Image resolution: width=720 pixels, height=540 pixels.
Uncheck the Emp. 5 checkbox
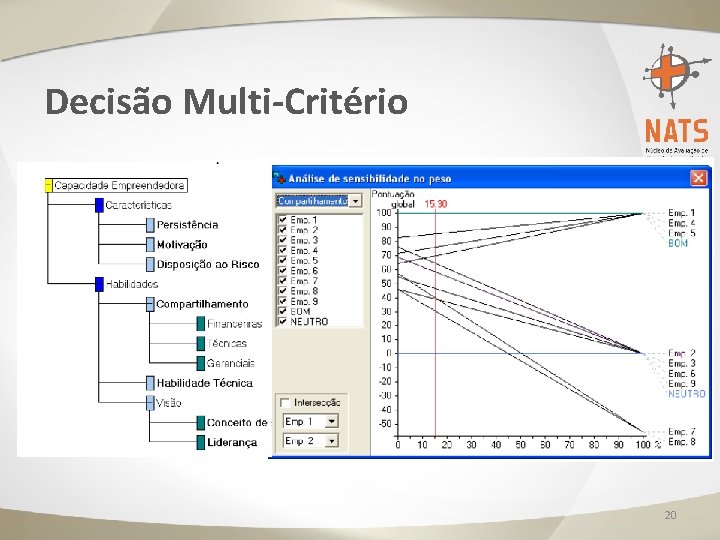283,260
